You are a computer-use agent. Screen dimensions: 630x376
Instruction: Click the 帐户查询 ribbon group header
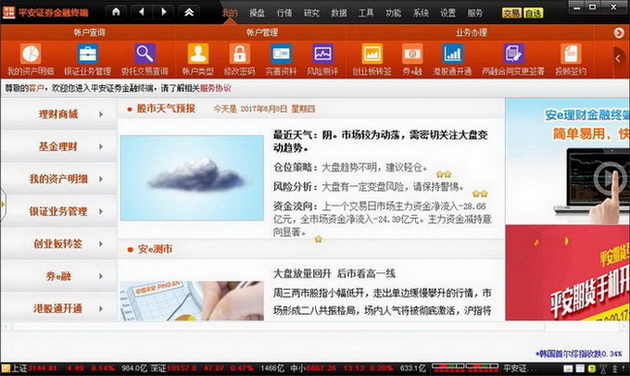[x=89, y=33]
